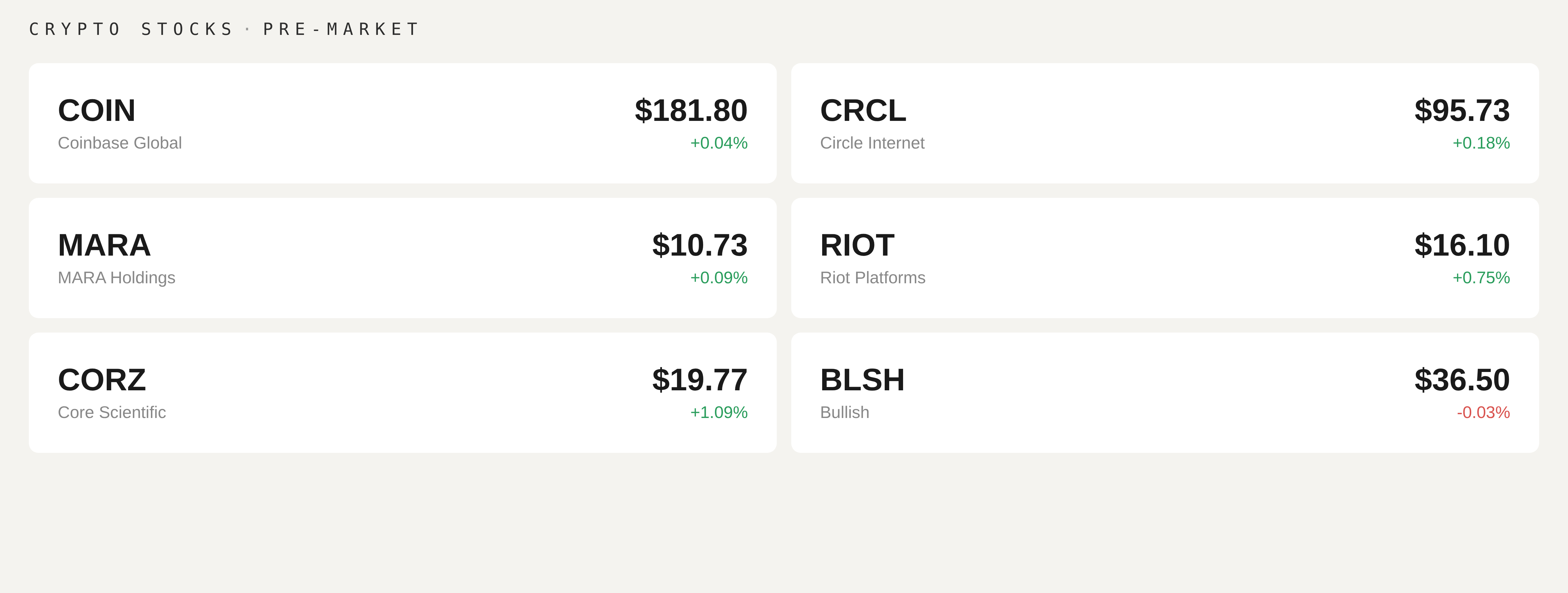1568x593 pixels.
Task: Click the +0.18% change value
Action: pyautogui.click(x=1481, y=143)
